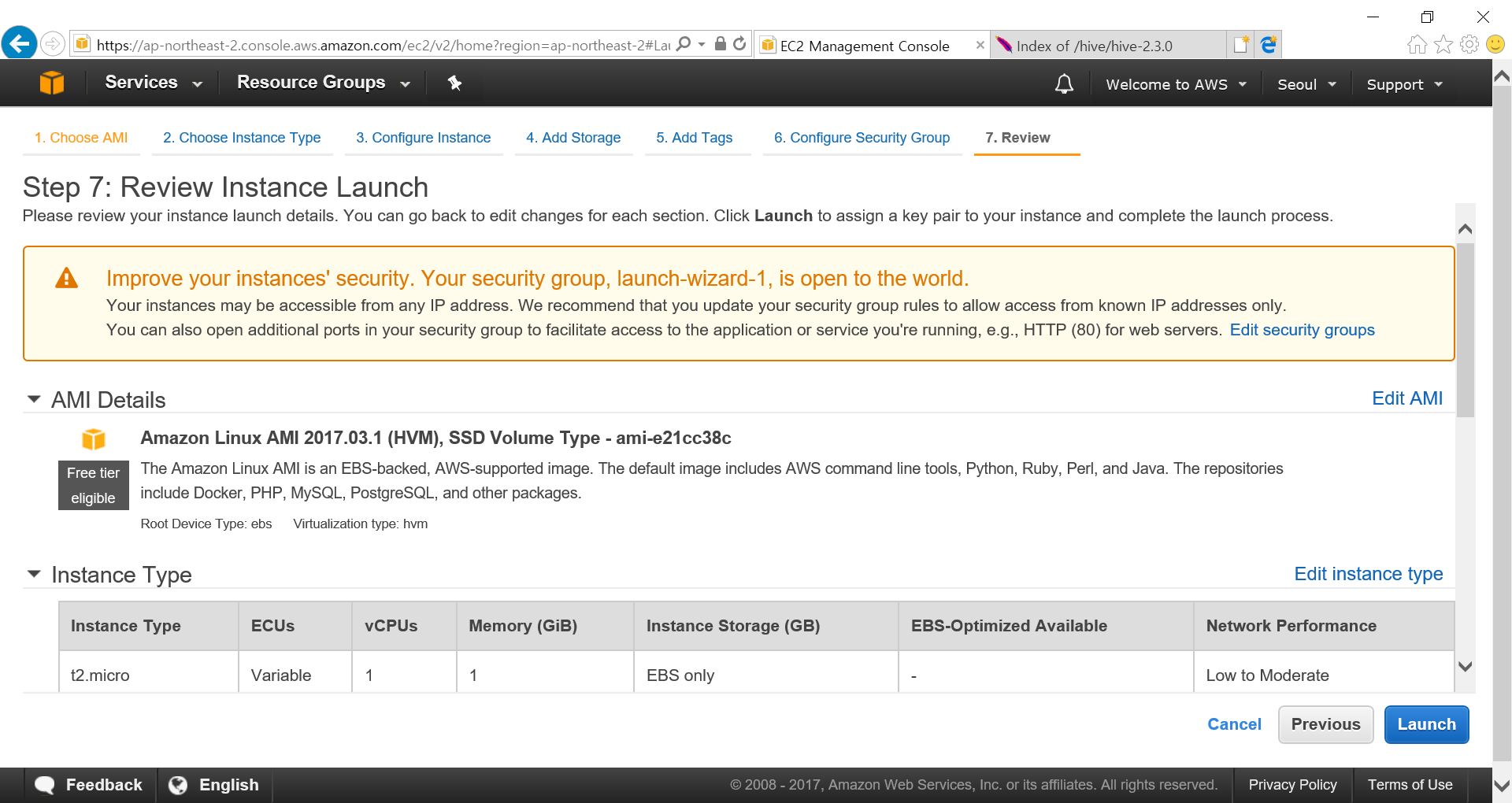
Task: Click the Previous button
Action: (1326, 724)
